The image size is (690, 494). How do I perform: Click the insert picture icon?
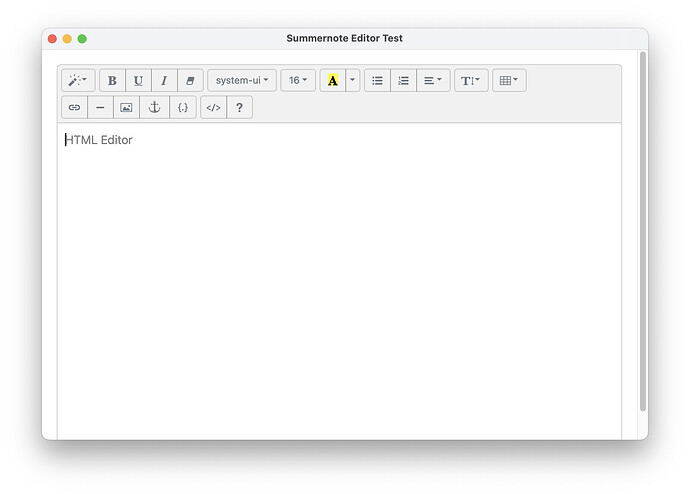coord(126,107)
